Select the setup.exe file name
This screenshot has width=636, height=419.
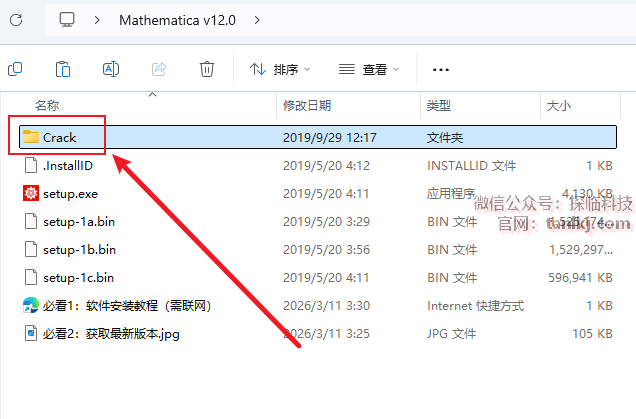tap(71, 194)
